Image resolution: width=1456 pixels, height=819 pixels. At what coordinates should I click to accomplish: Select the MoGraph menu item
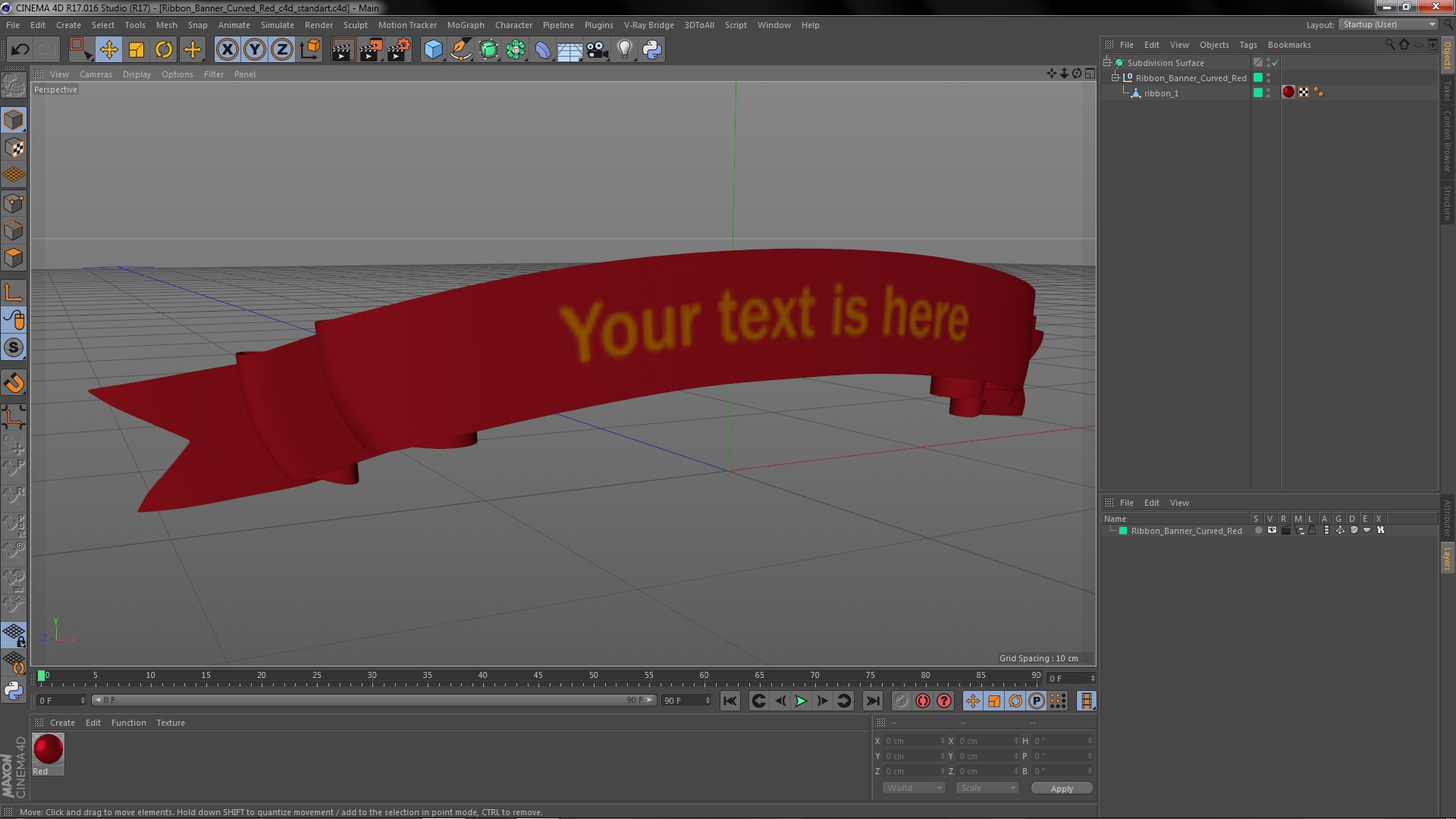point(465,24)
